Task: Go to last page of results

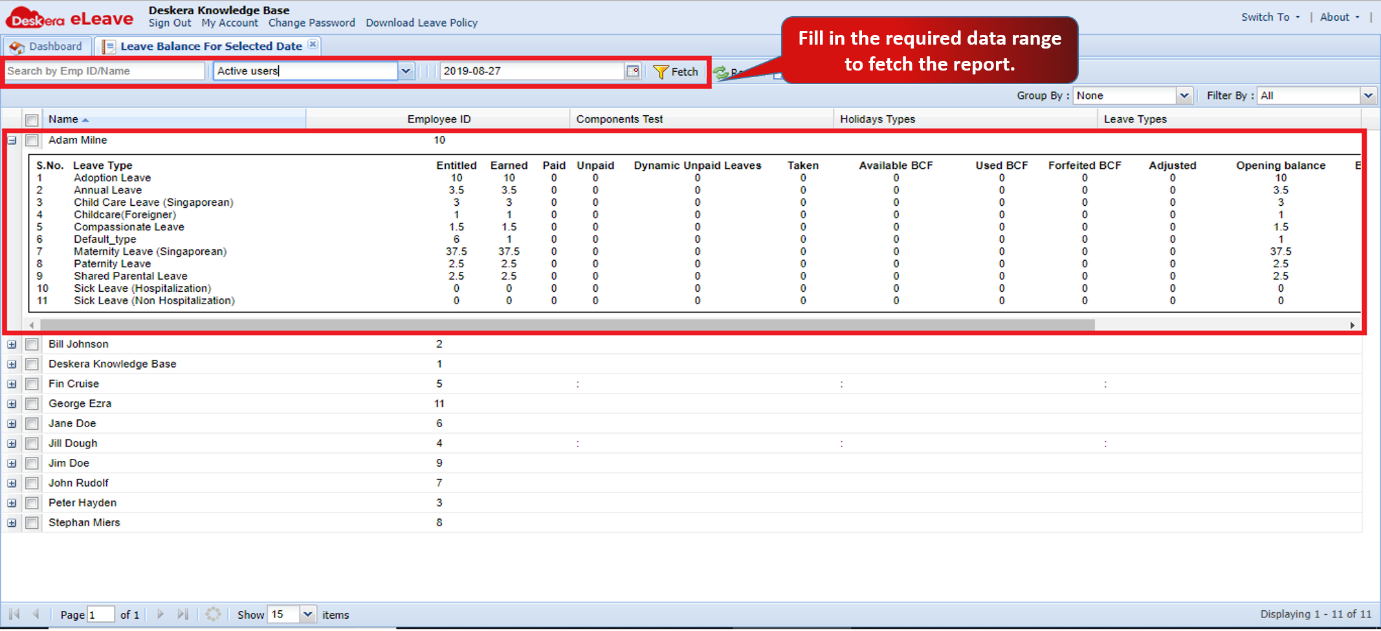Action: click(183, 614)
